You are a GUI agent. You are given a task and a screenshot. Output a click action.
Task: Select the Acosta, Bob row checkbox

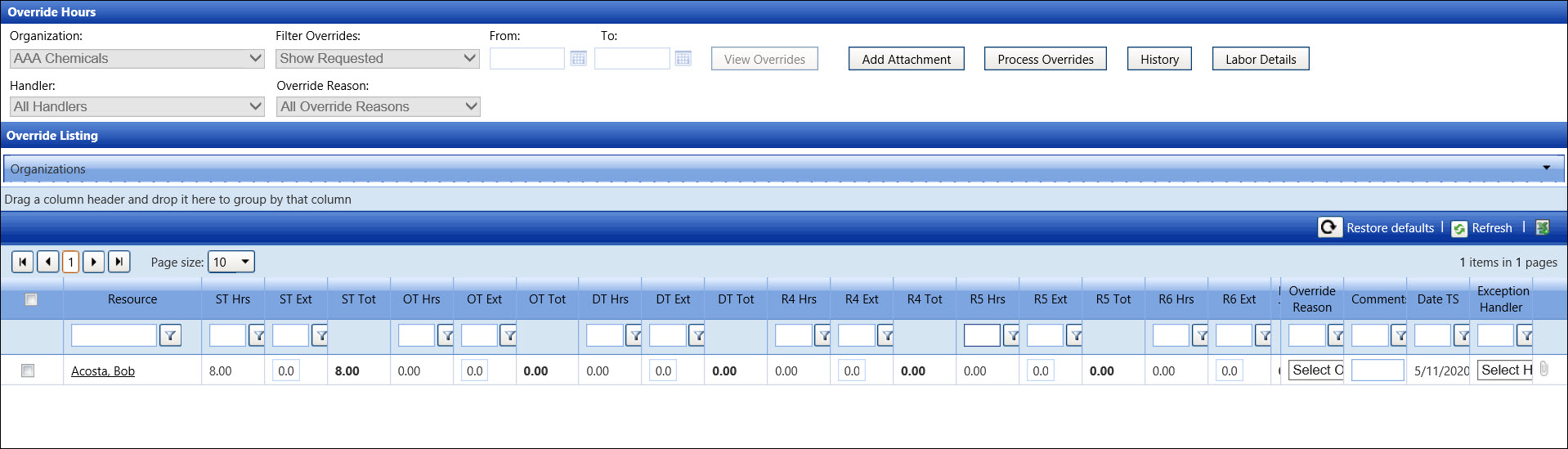(x=28, y=370)
